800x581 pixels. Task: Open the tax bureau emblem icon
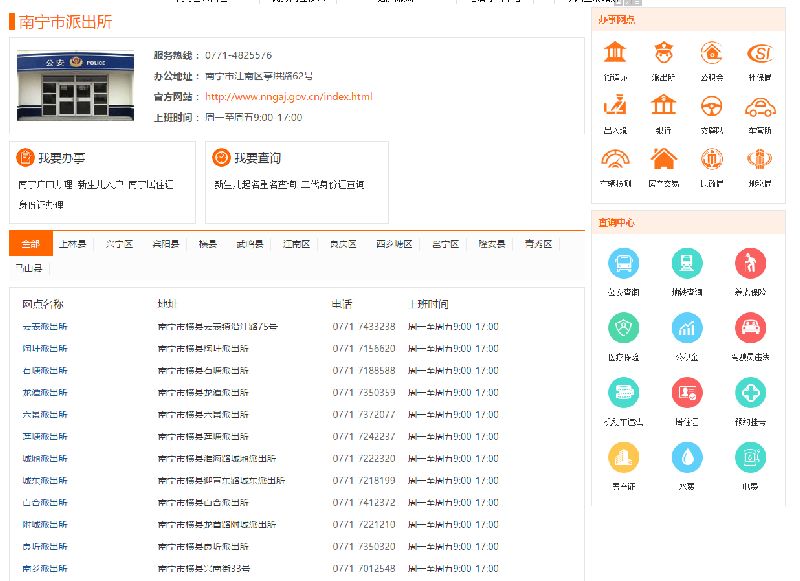(x=760, y=159)
